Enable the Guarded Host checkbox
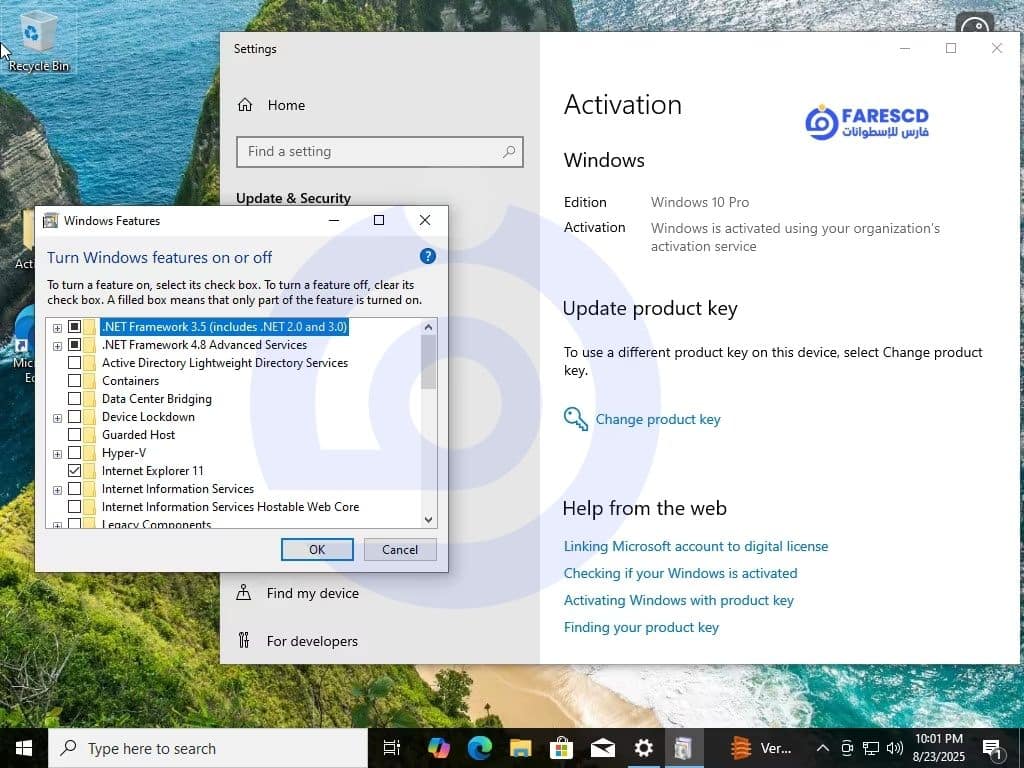 click(x=74, y=434)
